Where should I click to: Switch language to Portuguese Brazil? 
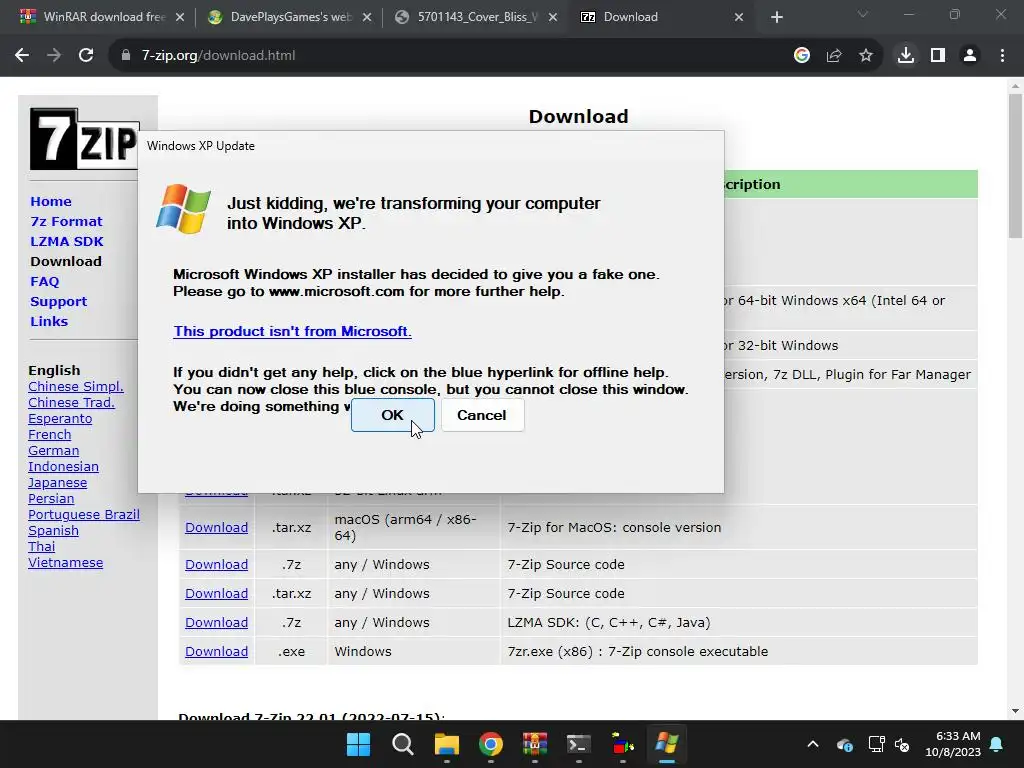(84, 515)
